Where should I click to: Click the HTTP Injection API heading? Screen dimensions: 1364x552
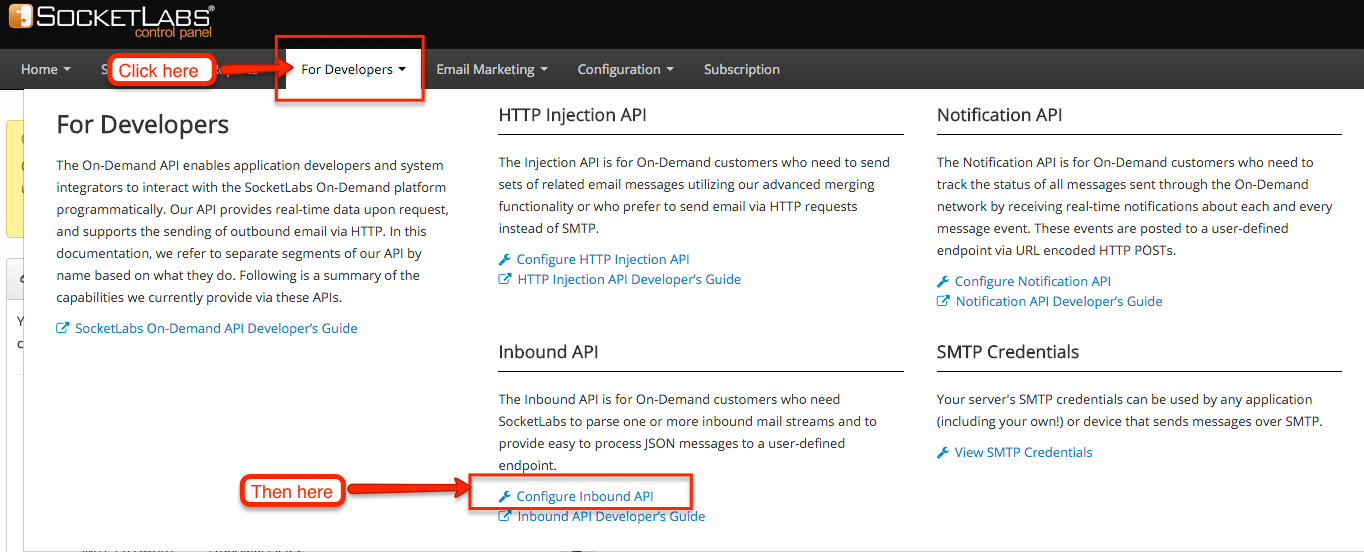point(572,115)
